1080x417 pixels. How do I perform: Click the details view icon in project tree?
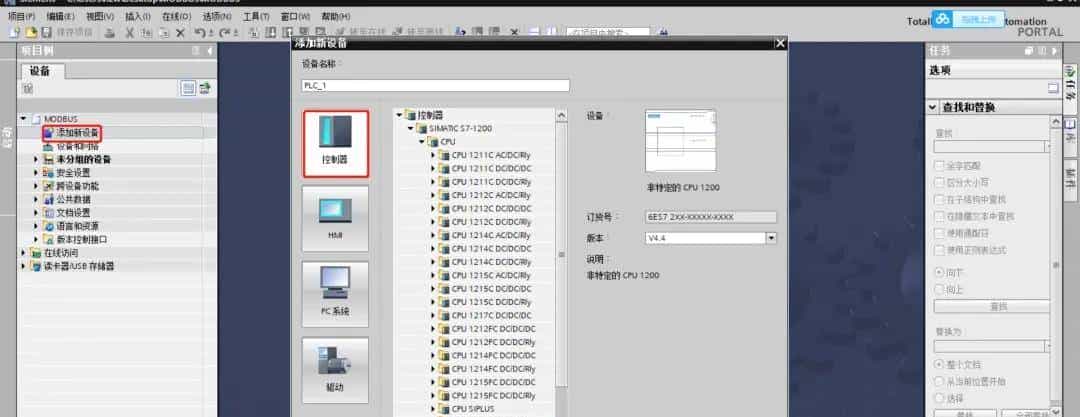pyautogui.click(x=188, y=88)
